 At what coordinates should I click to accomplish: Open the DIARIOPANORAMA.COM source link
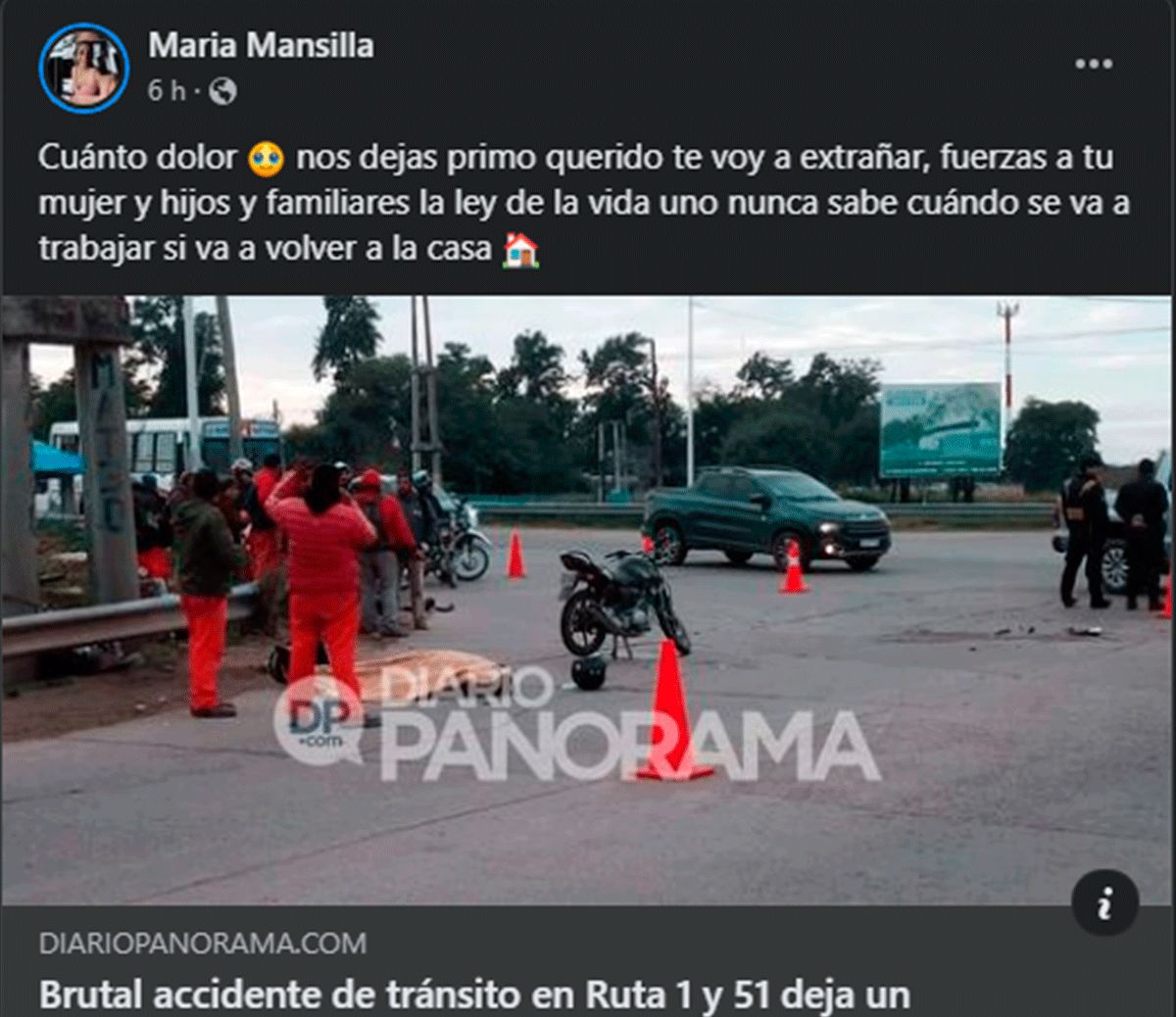coord(203,944)
